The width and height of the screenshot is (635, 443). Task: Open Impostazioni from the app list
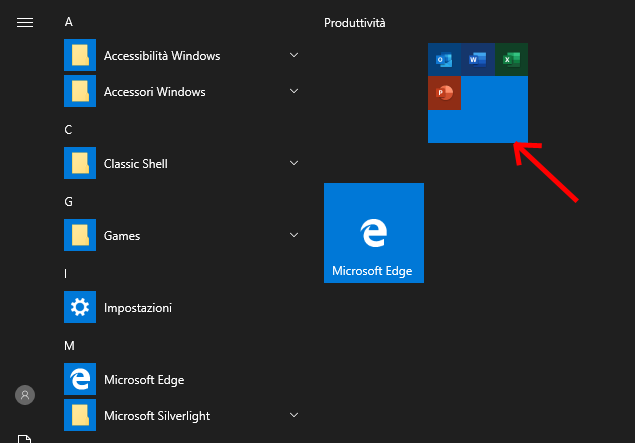coord(138,308)
